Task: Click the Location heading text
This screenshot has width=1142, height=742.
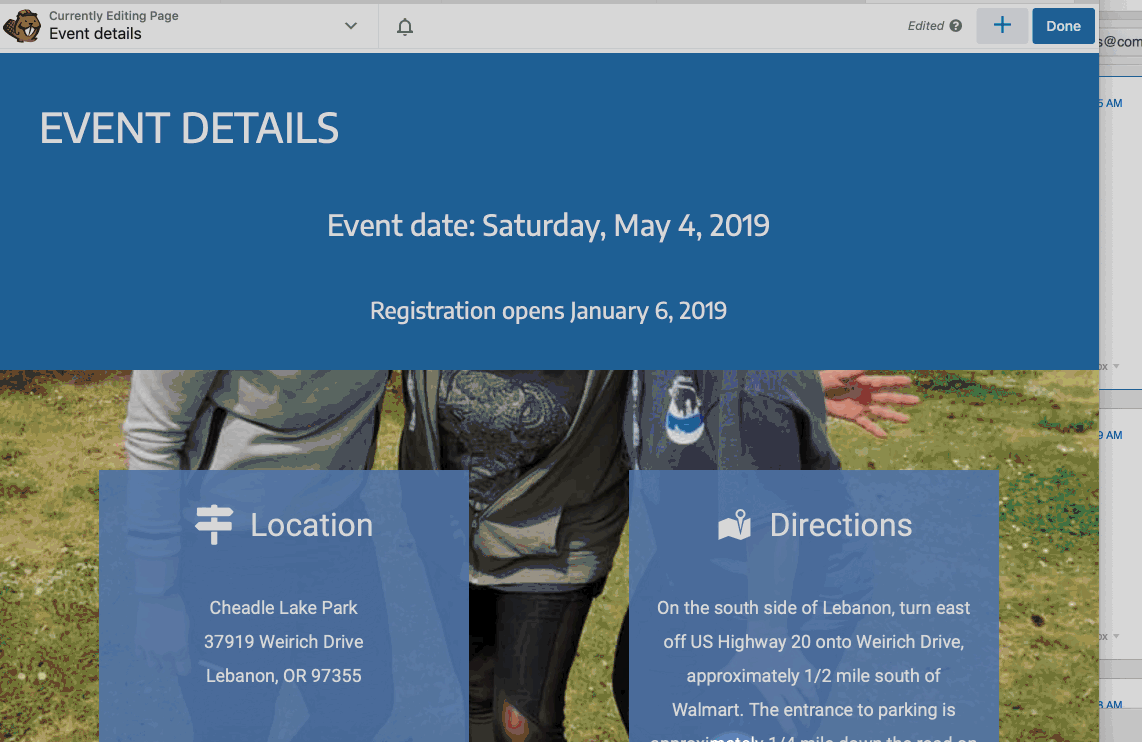Action: coord(311,525)
